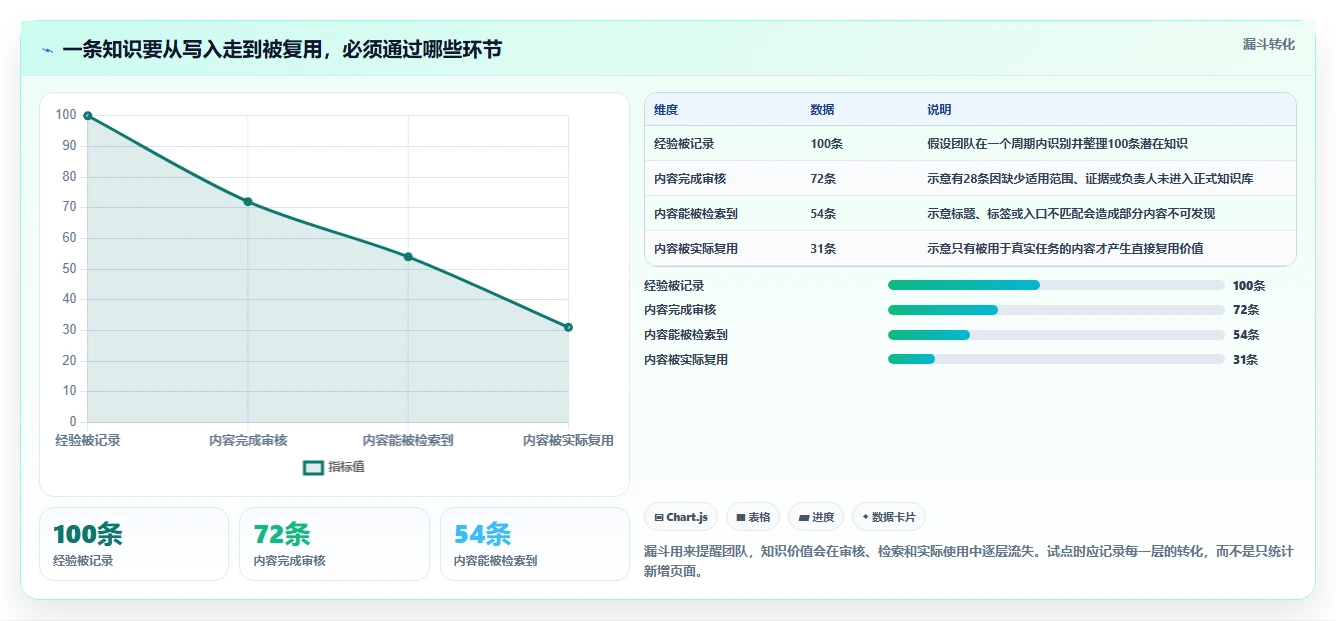Click the y-axis label 100

(66, 115)
